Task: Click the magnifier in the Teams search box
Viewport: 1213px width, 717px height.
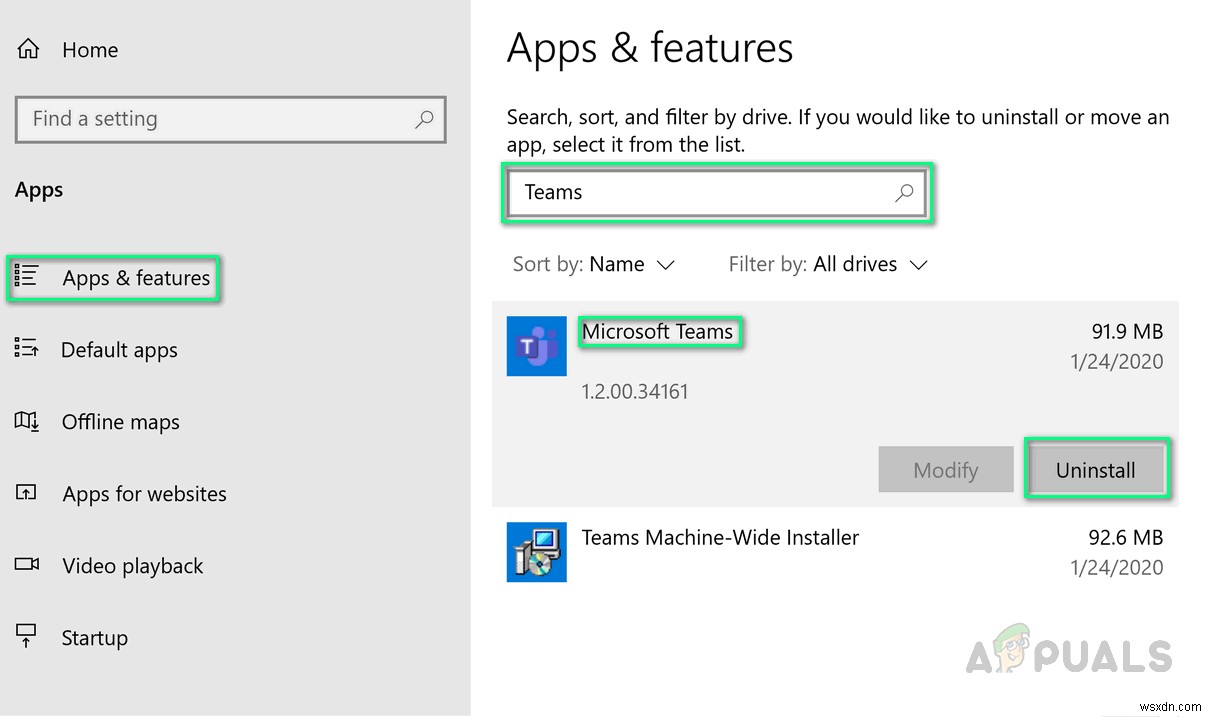Action: pyautogui.click(x=904, y=193)
